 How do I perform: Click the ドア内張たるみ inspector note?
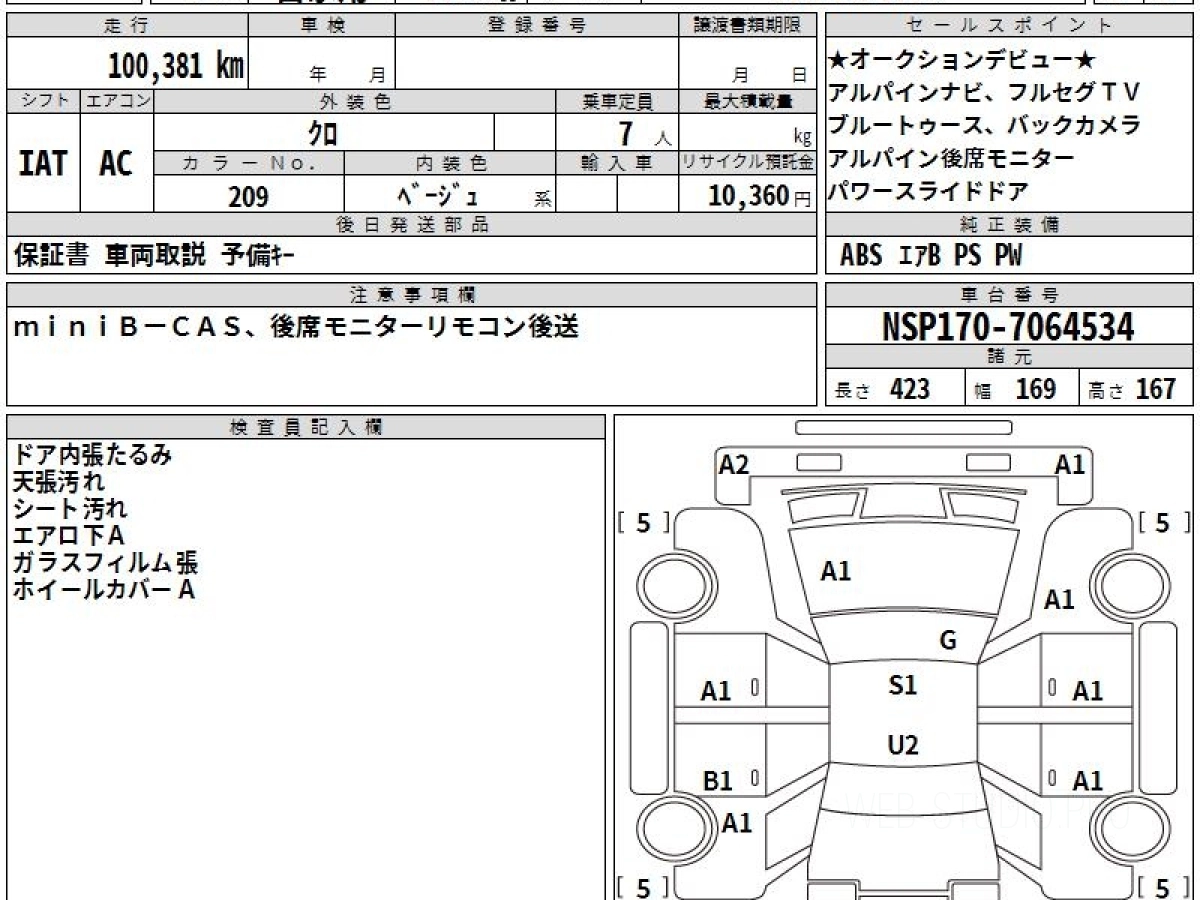[x=92, y=454]
